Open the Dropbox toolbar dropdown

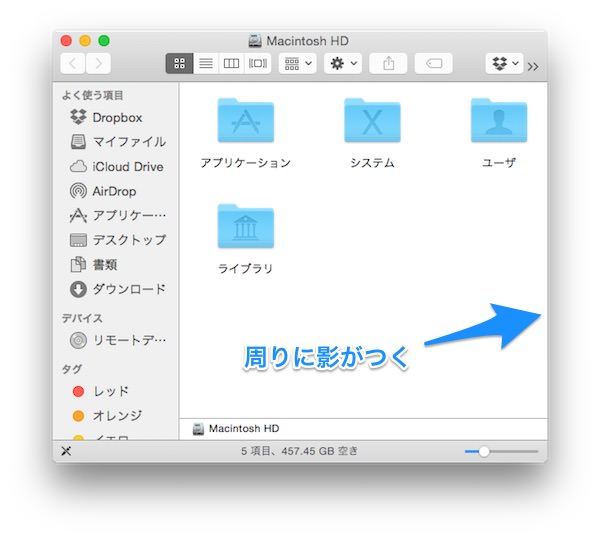(504, 63)
